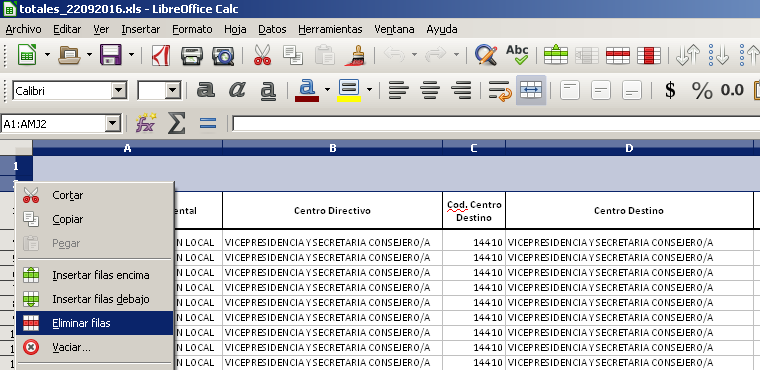Expand the Save options arrow
This screenshot has height=370, width=760.
[131, 54]
